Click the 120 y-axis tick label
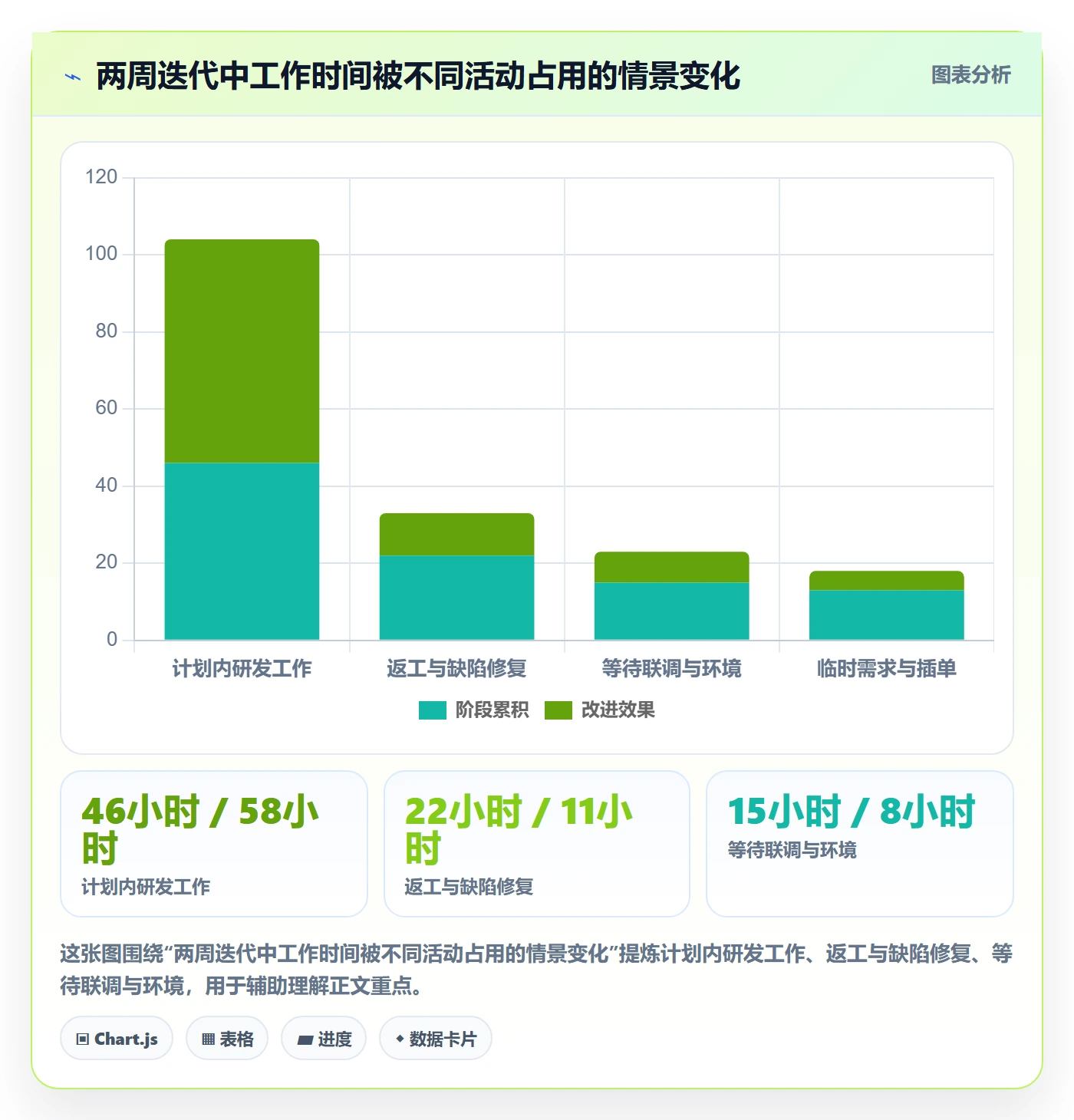 (x=101, y=177)
